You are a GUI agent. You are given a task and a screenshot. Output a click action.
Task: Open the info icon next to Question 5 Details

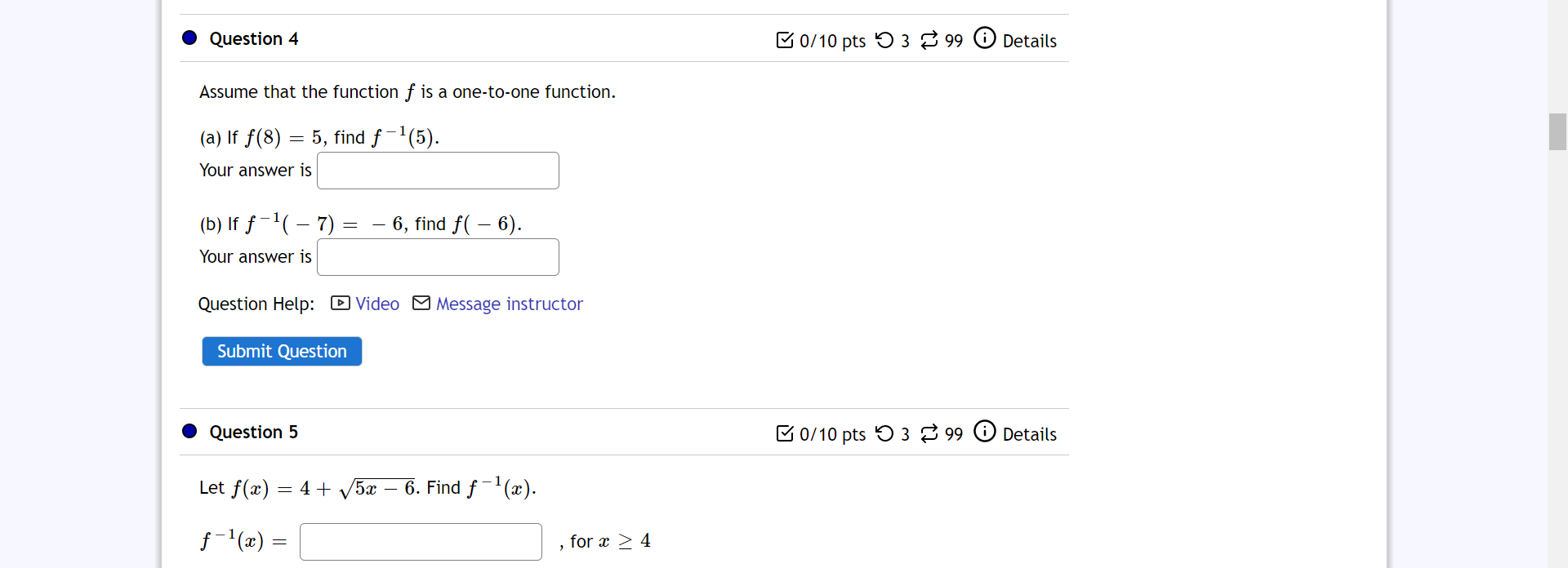pyautogui.click(x=985, y=431)
